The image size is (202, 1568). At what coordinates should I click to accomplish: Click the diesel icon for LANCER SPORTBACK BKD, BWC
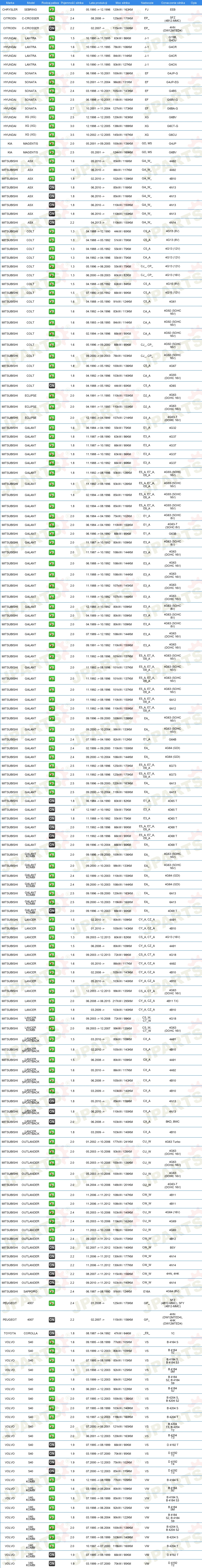pos(52,1122)
